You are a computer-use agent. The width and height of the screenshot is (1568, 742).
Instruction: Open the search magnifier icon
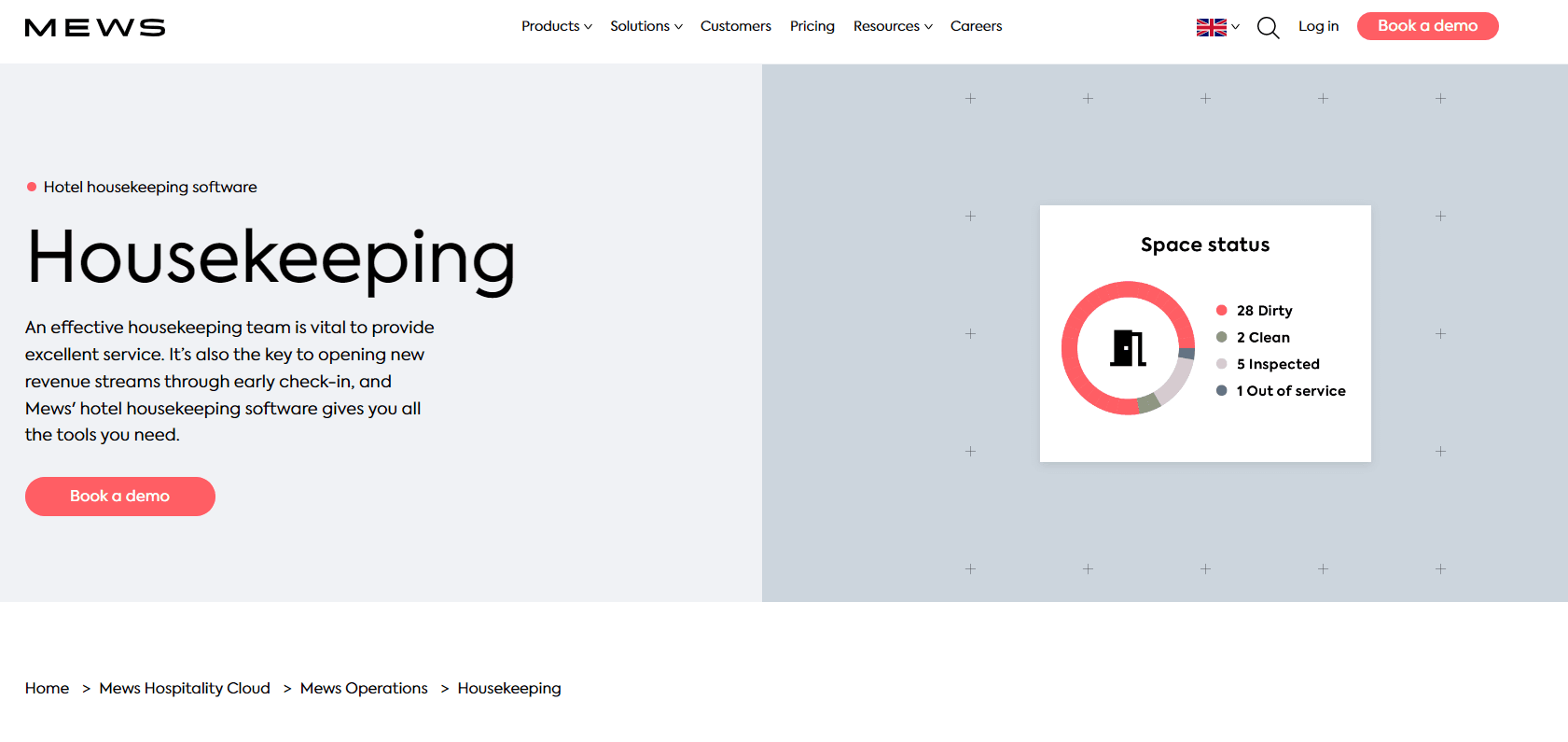click(1268, 28)
